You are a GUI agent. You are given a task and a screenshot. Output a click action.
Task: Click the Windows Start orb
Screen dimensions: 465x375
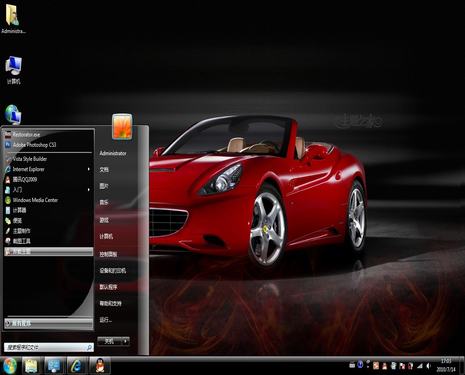point(10,366)
